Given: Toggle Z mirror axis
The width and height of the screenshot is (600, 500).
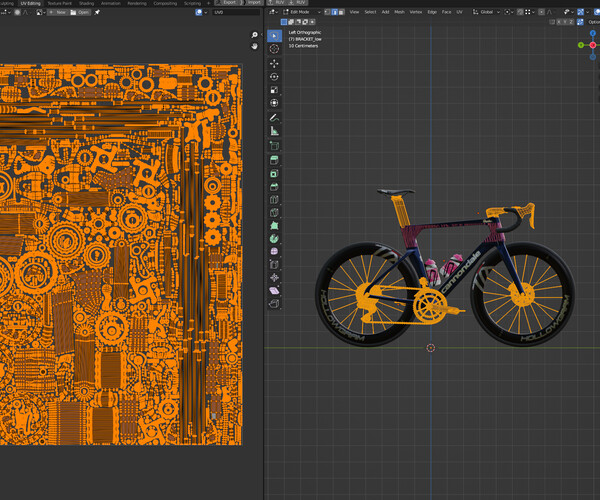Looking at the screenshot, I should point(571,22).
